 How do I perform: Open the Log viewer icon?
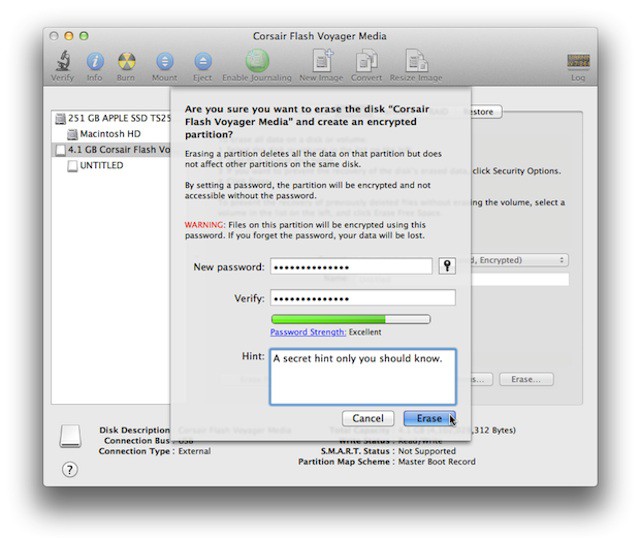coord(578,63)
